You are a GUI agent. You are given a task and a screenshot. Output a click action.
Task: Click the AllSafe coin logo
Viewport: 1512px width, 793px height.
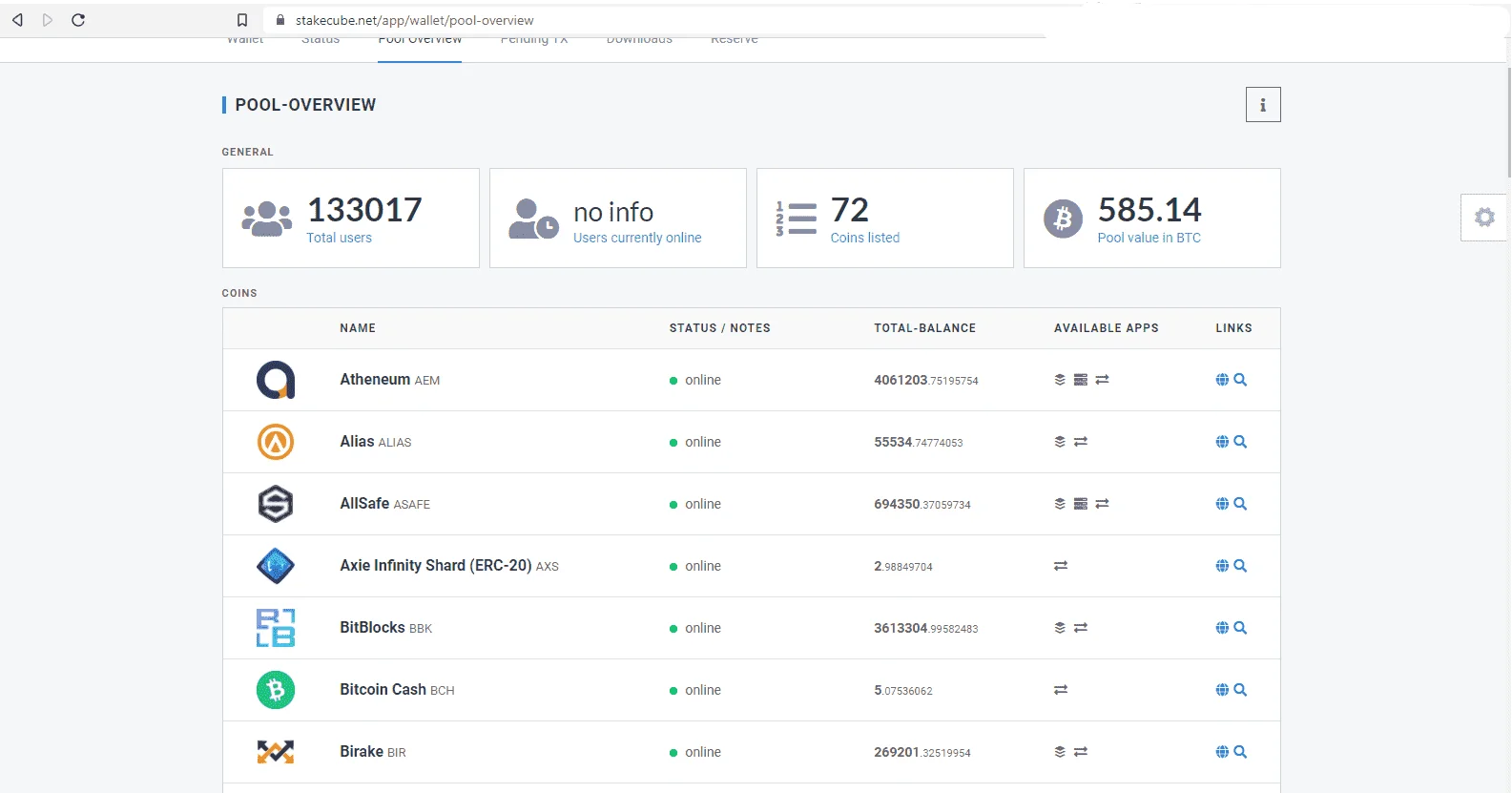(x=276, y=504)
